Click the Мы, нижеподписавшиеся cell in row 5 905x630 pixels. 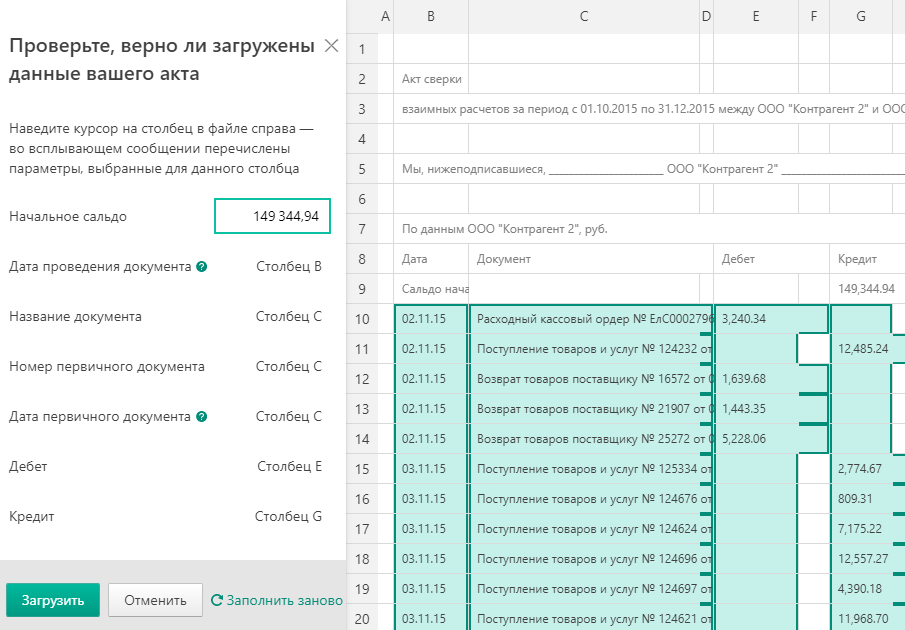click(x=649, y=169)
